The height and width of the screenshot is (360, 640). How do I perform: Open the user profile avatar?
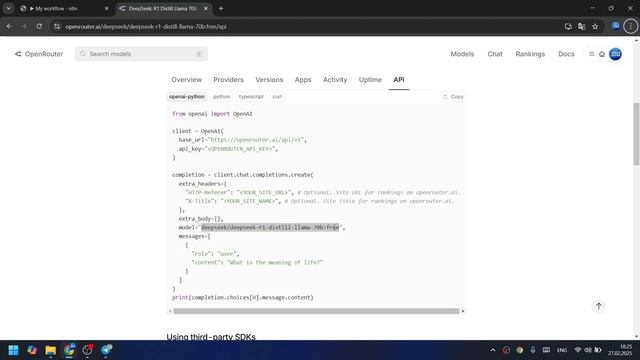[615, 54]
